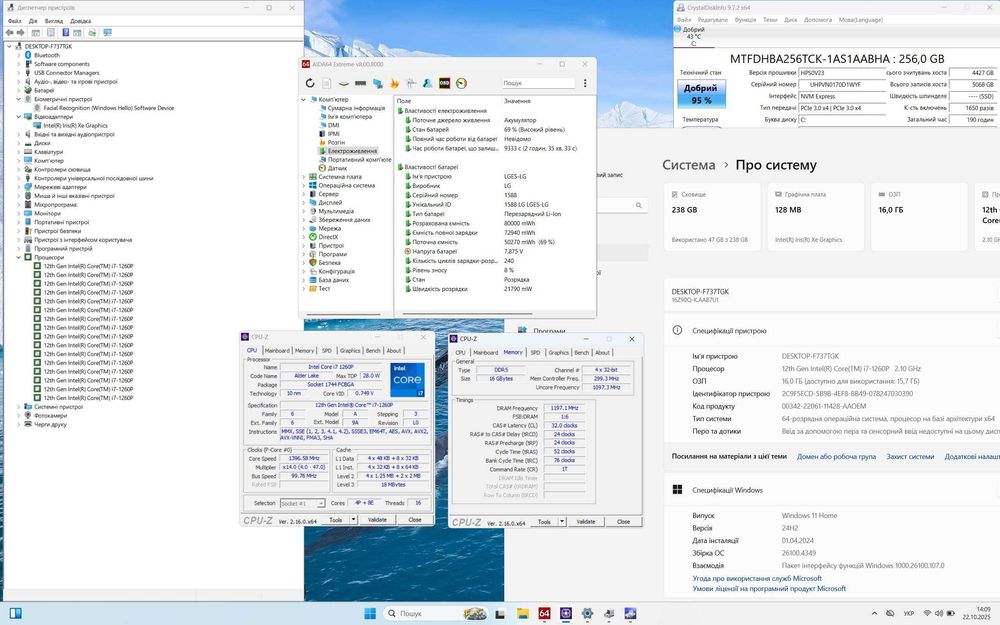The height and width of the screenshot is (625, 1000).
Task: Click the Система breadcrumb in Settings
Action: pyautogui.click(x=689, y=165)
